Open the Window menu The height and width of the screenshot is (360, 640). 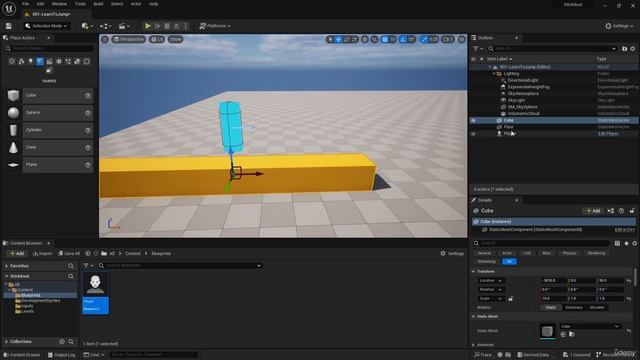click(59, 4)
